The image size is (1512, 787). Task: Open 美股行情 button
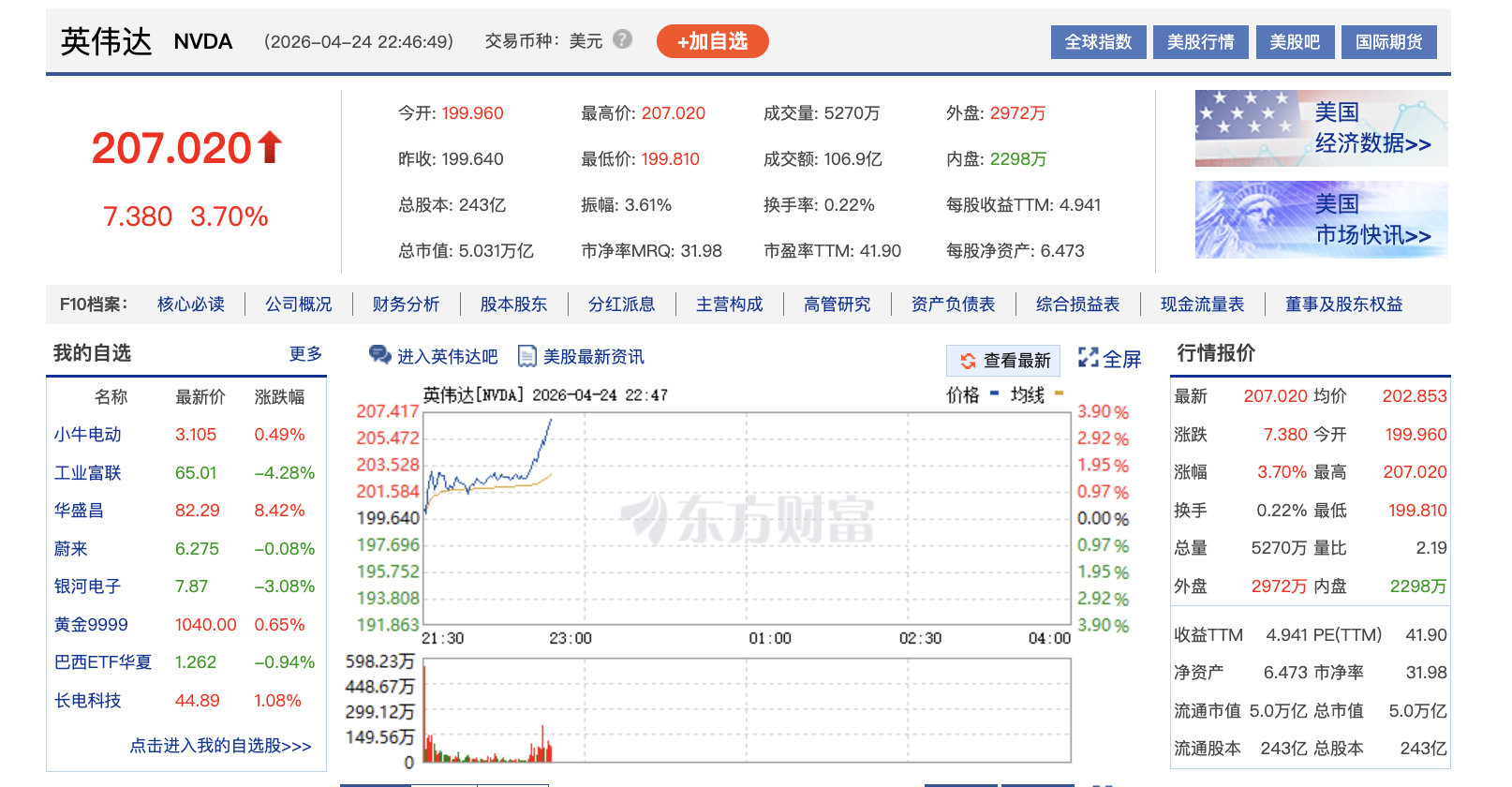click(1200, 42)
